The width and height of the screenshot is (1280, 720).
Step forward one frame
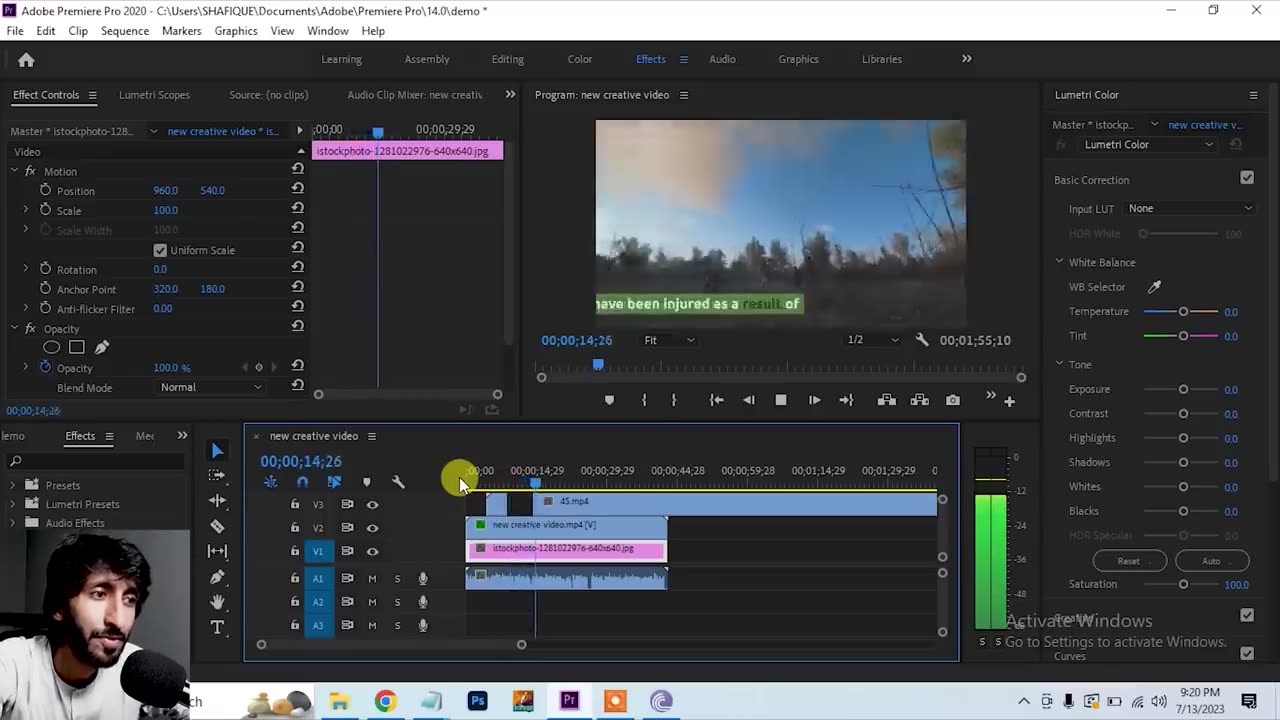pos(814,400)
